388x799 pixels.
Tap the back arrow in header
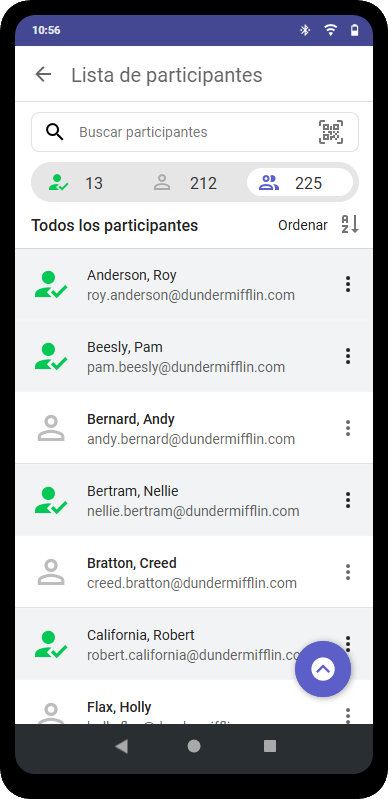[43, 74]
